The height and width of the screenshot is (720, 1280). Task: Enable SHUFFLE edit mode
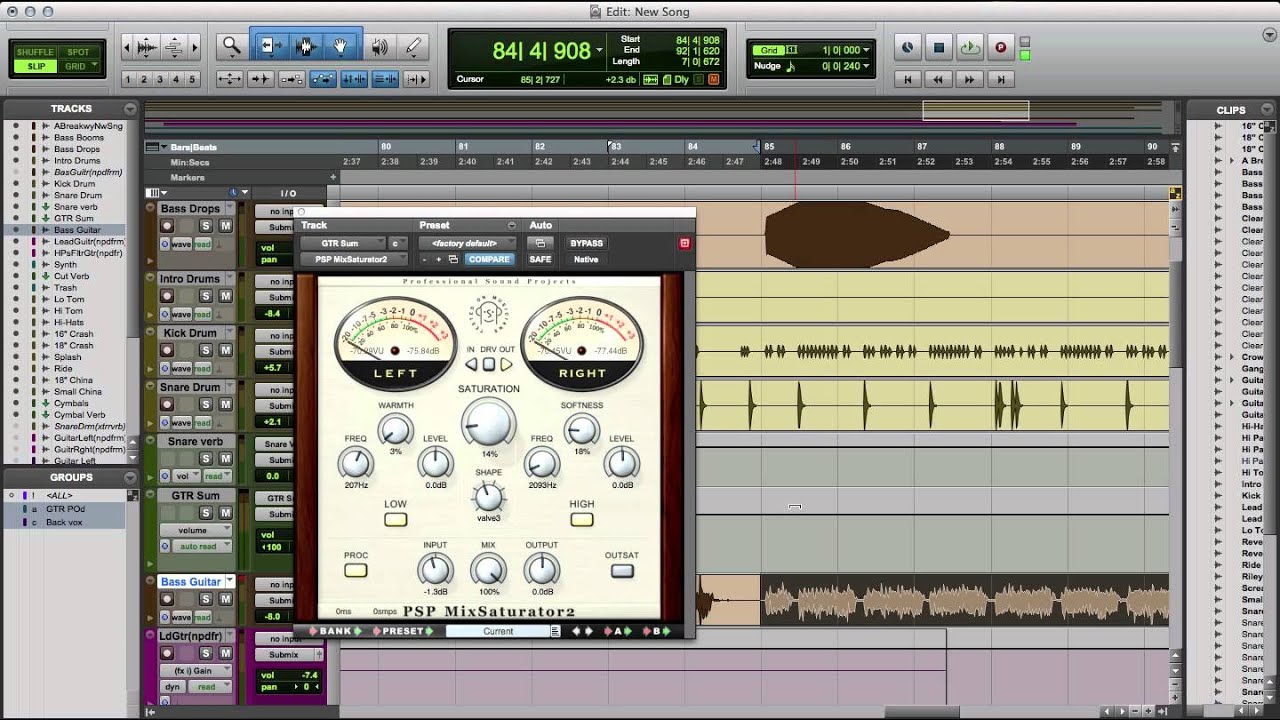coord(36,52)
